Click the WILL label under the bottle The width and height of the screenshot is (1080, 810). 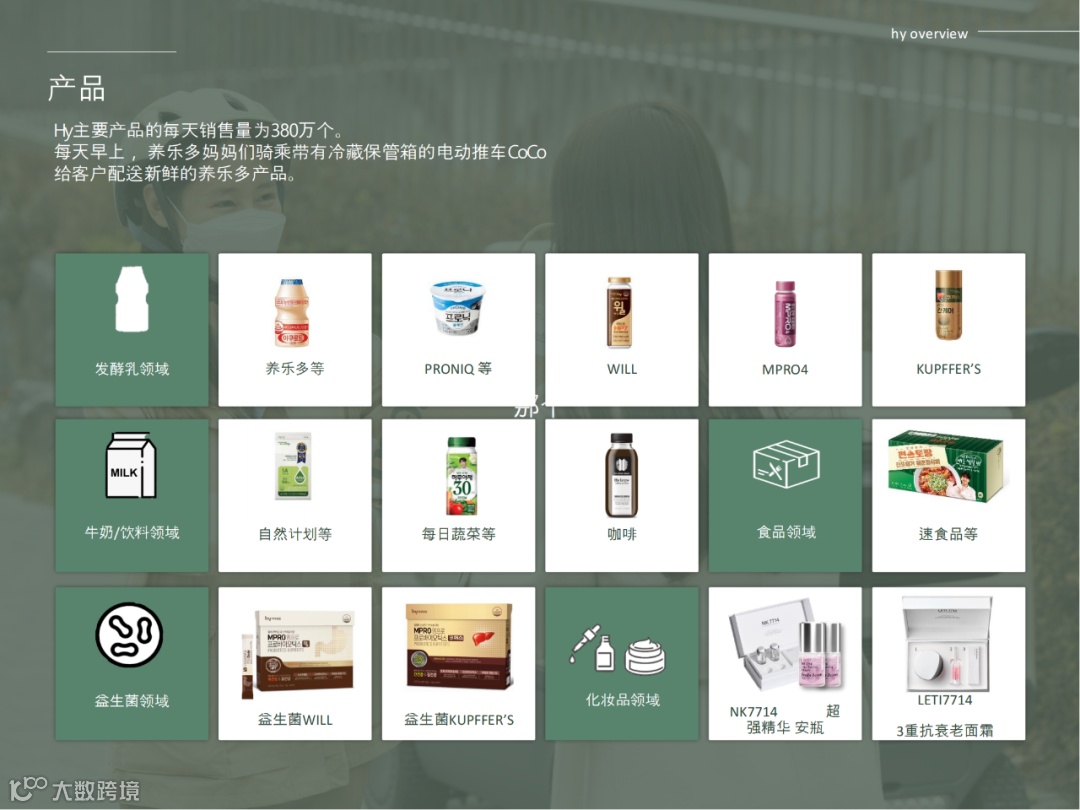point(622,369)
